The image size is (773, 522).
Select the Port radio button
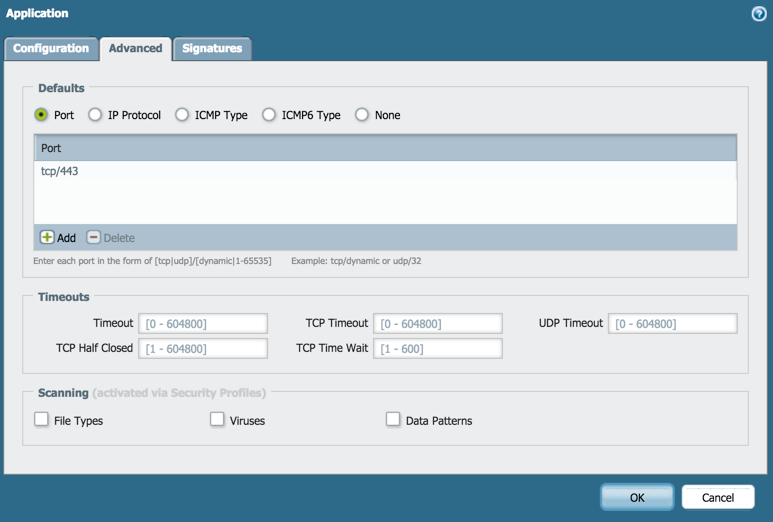click(41, 115)
